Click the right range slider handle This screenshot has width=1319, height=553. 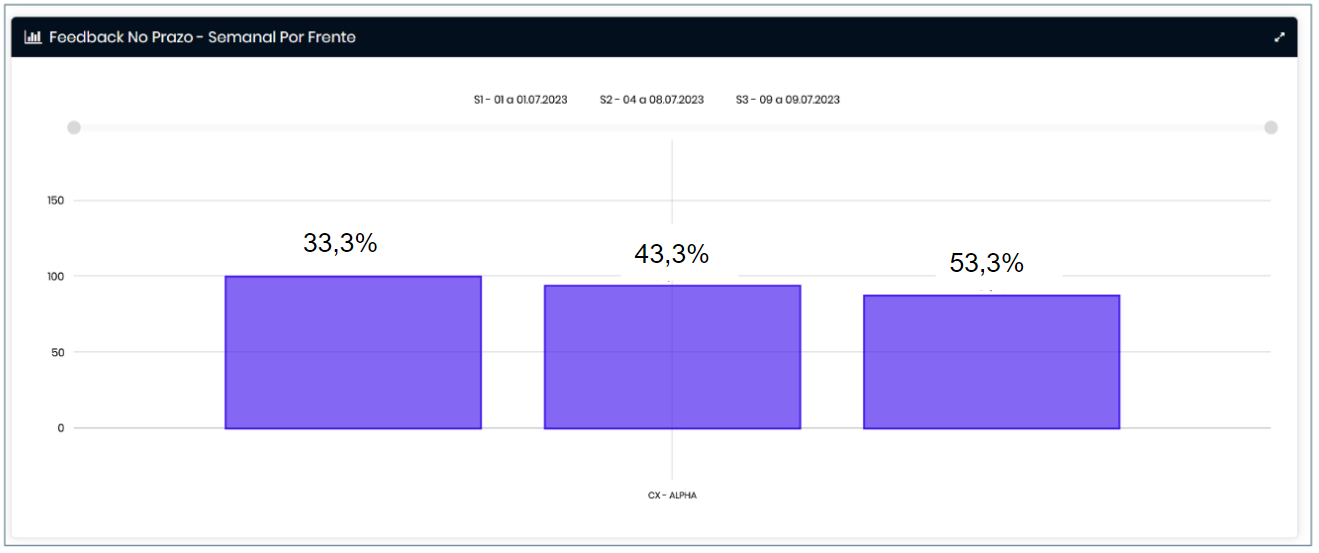(1271, 128)
